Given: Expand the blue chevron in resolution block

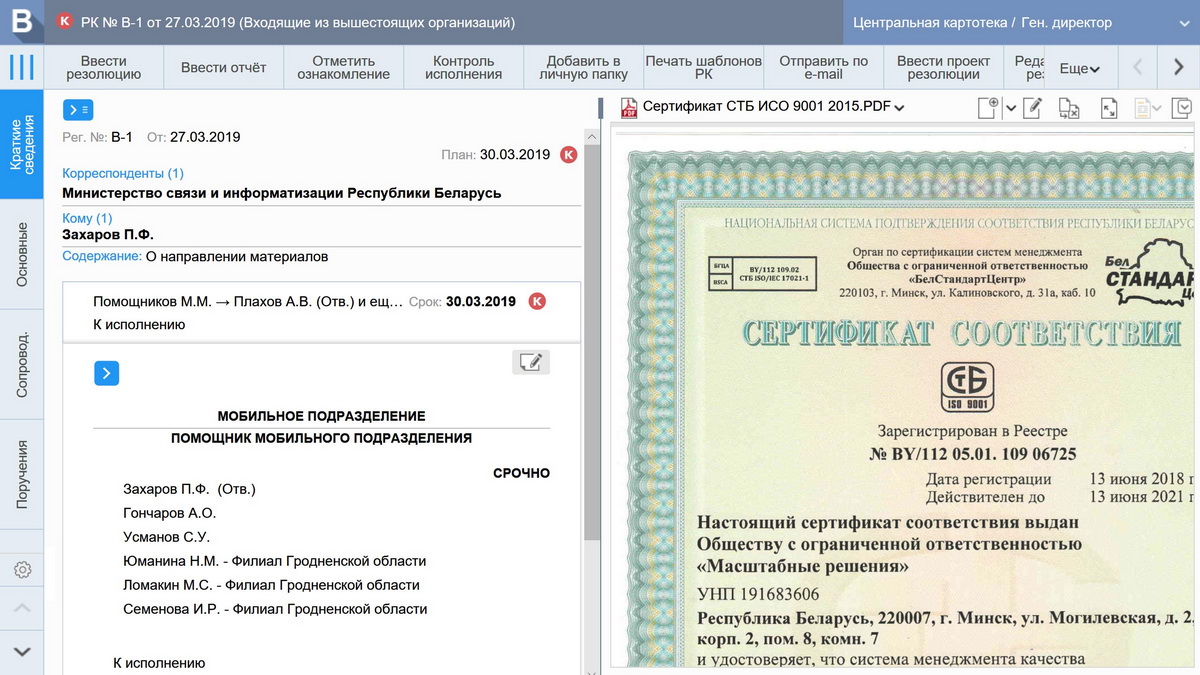Looking at the screenshot, I should click(107, 373).
